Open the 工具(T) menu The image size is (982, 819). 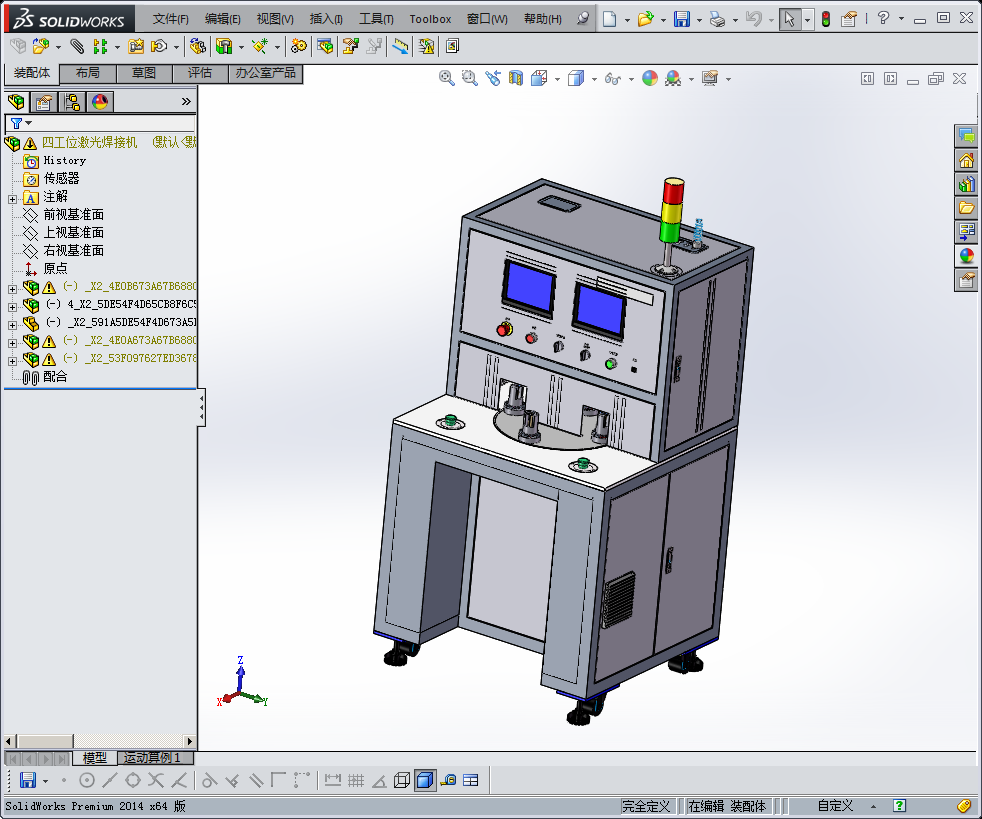(376, 19)
